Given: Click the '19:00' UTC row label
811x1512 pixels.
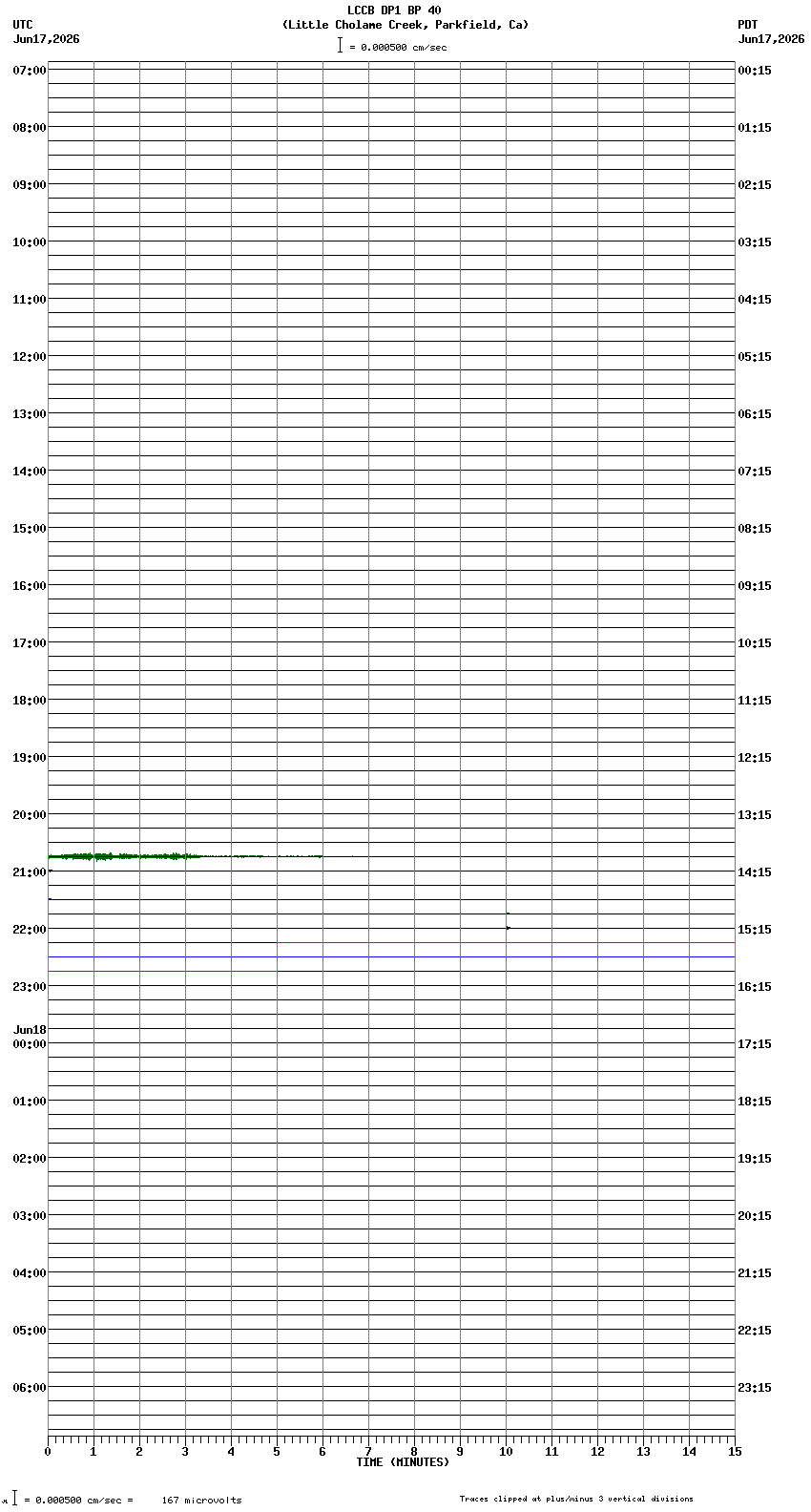Looking at the screenshot, I should tap(30, 758).
